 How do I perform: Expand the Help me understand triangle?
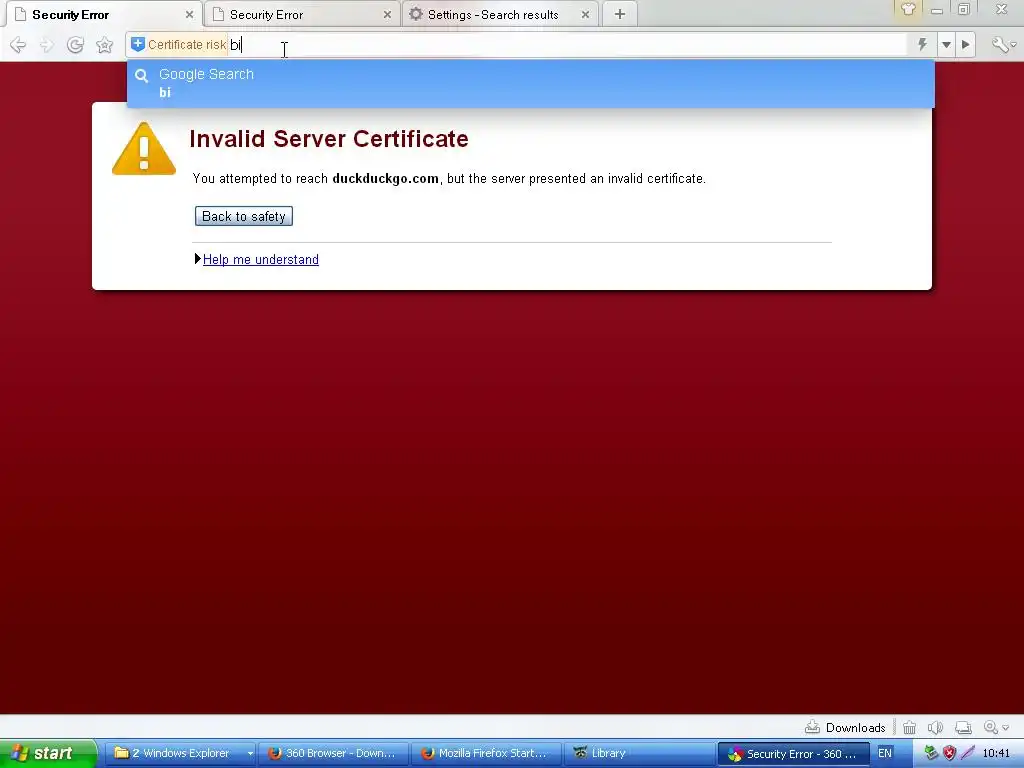point(197,259)
